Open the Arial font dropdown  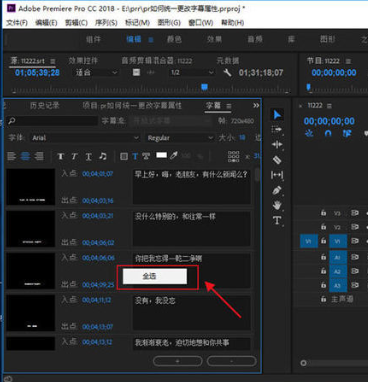point(85,138)
